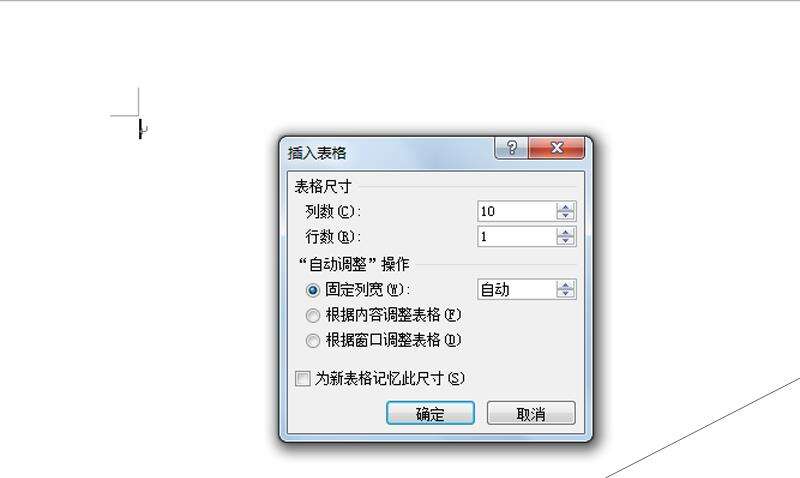Dismiss the dialog using the 取消 button
This screenshot has height=478, width=800.
[x=531, y=413]
